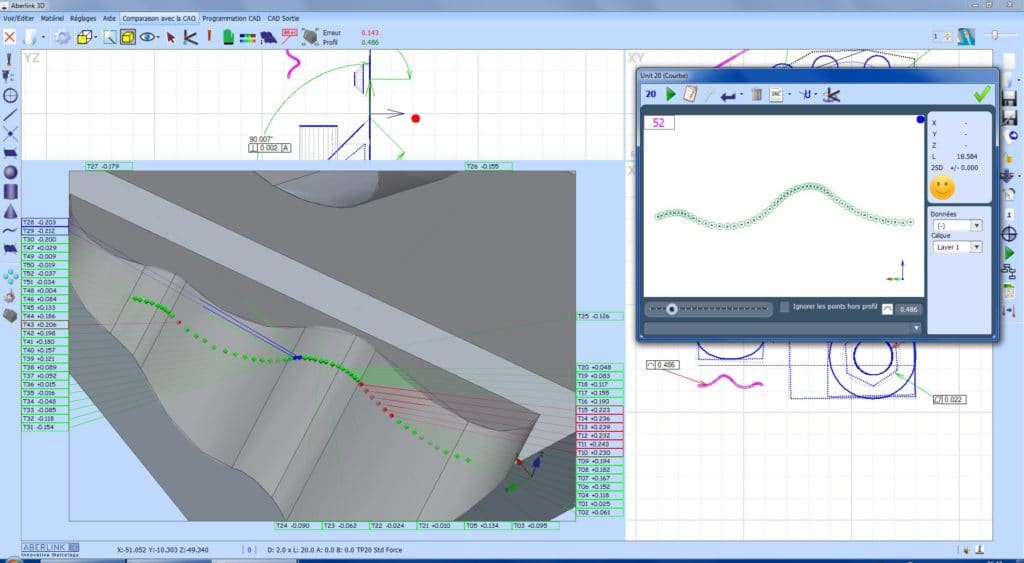Viewport: 1024px width, 563px height.
Task: Click the stepper next to value 1 top-right
Action: [x=948, y=37]
